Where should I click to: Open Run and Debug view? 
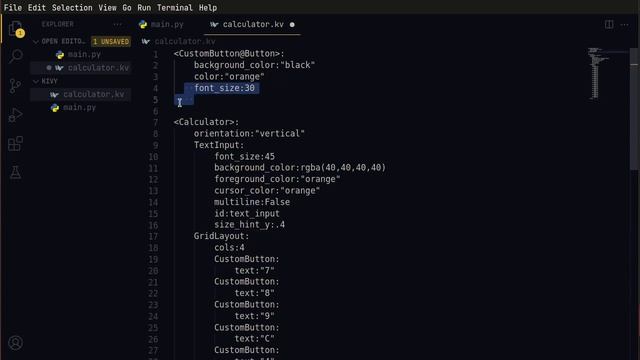pyautogui.click(x=15, y=115)
